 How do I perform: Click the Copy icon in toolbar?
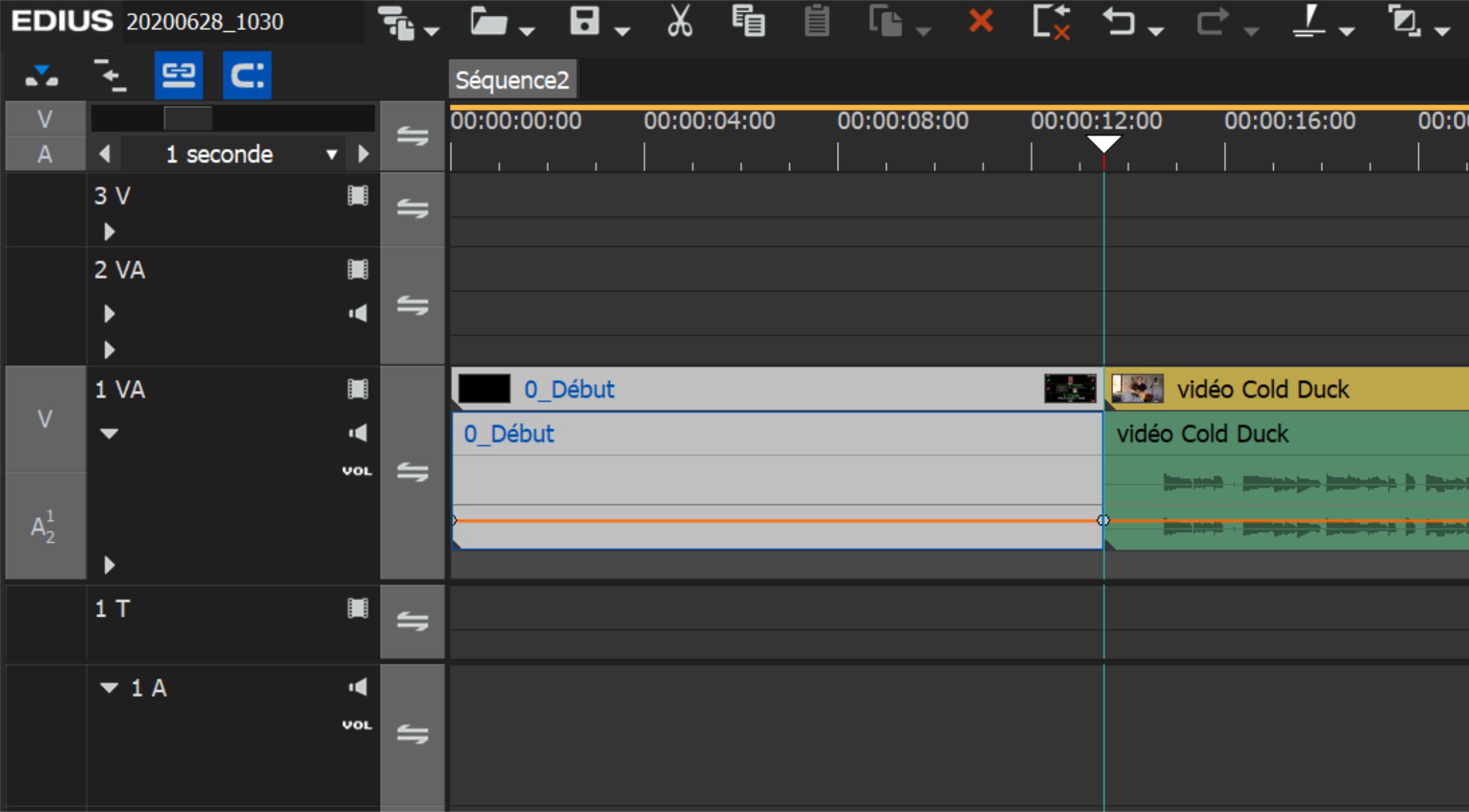pos(748,21)
